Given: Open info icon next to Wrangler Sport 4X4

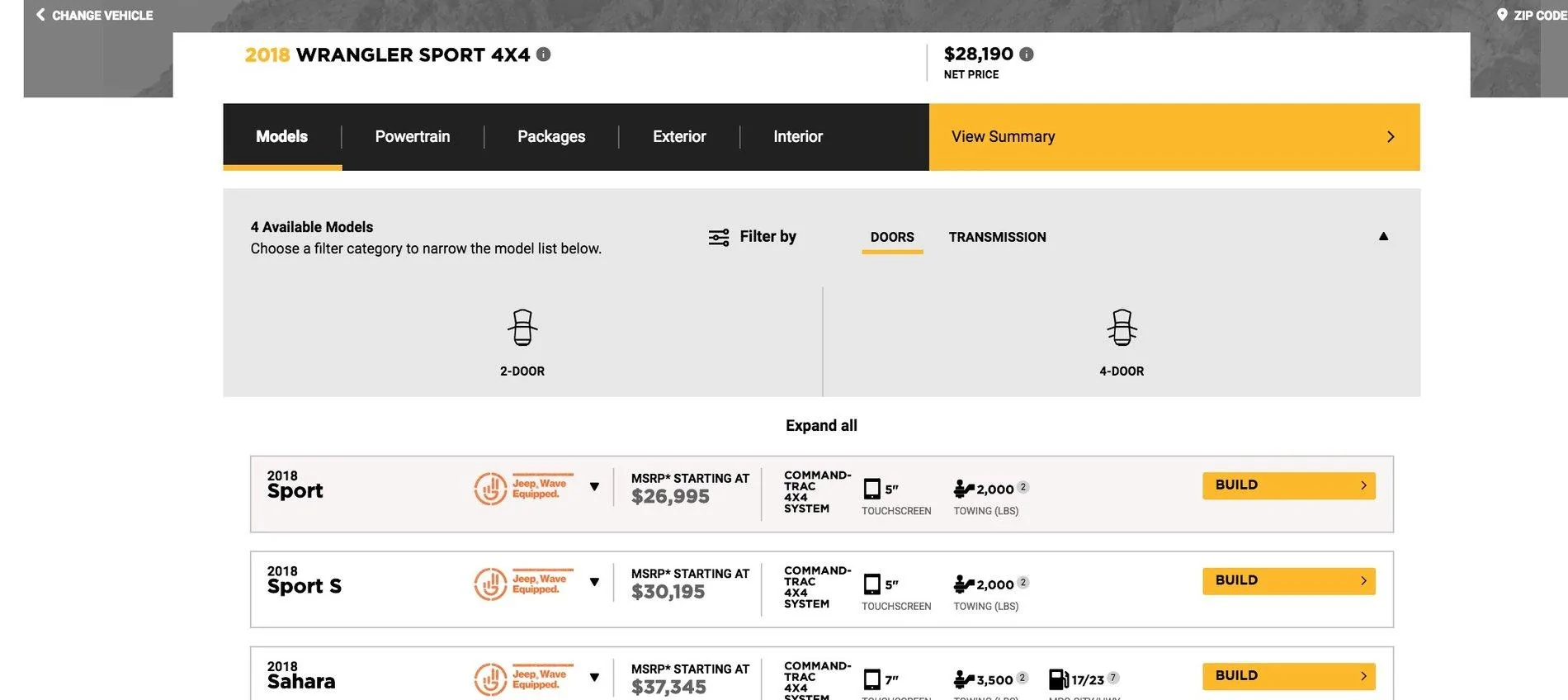Looking at the screenshot, I should (x=543, y=54).
